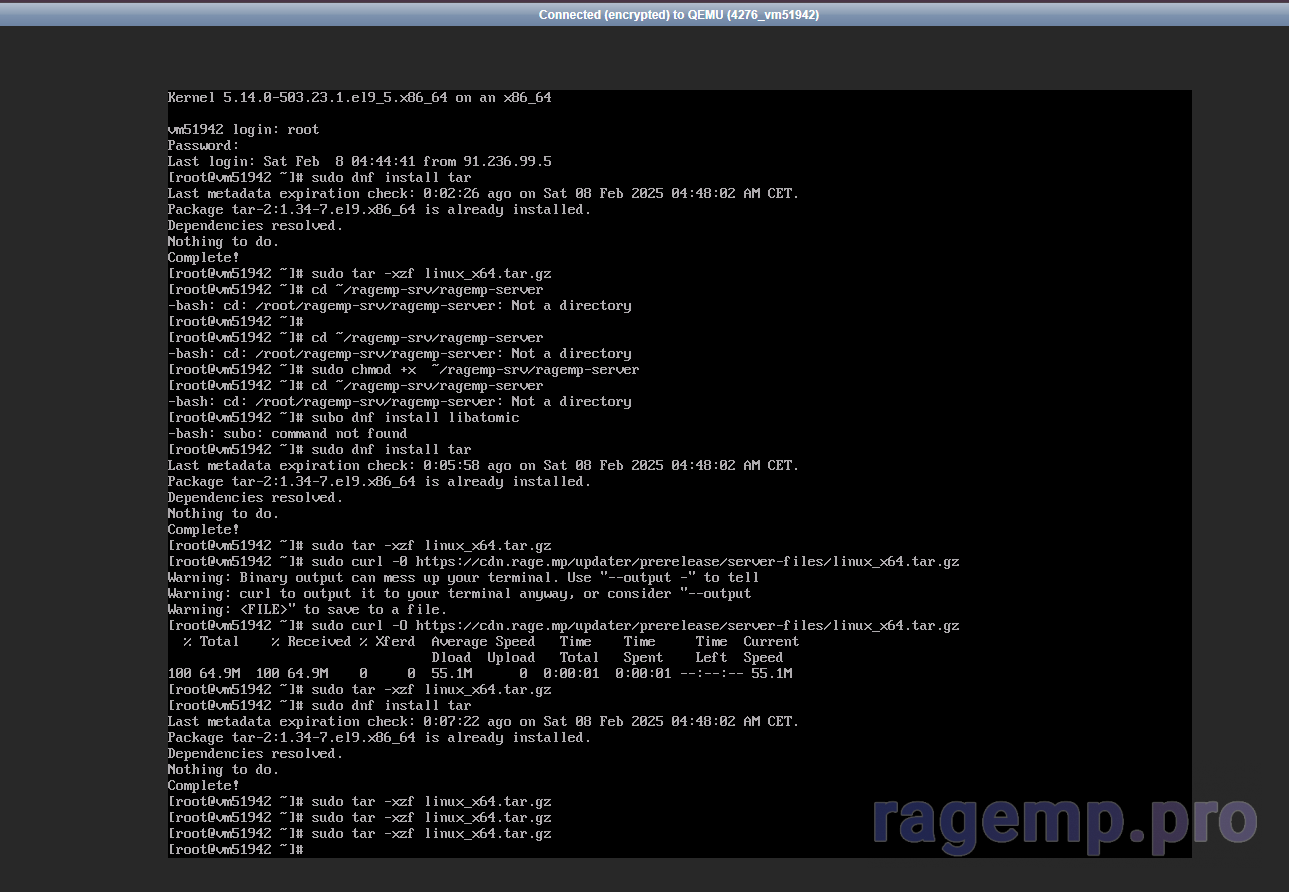Click the 'Password:' prompt line
Image resolution: width=1289 pixels, height=892 pixels.
(204, 145)
